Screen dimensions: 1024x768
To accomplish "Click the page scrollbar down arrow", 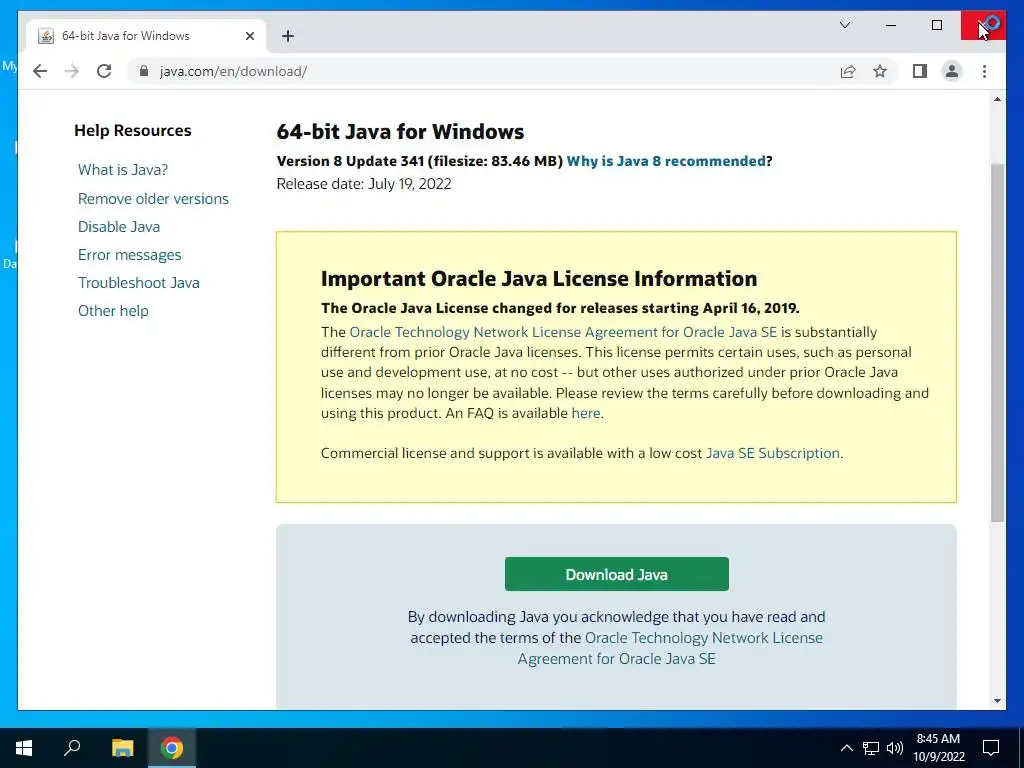I will 997,701.
